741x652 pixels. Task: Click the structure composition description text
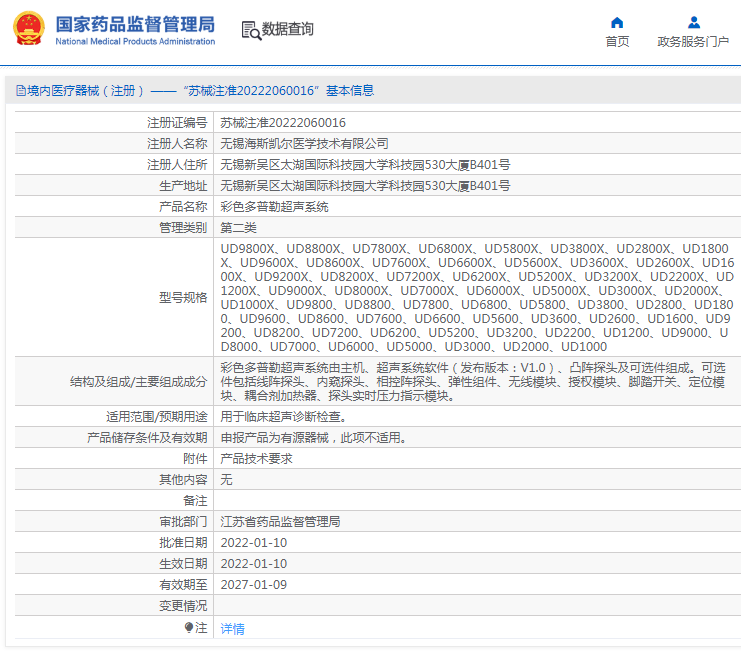tap(473, 382)
